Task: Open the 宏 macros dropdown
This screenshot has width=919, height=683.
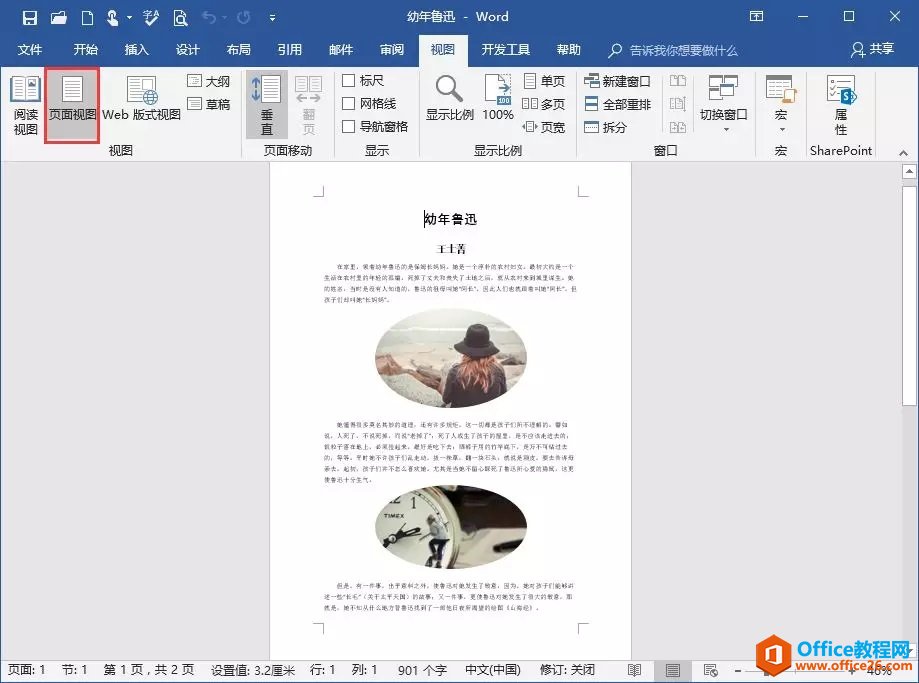Action: (781, 104)
